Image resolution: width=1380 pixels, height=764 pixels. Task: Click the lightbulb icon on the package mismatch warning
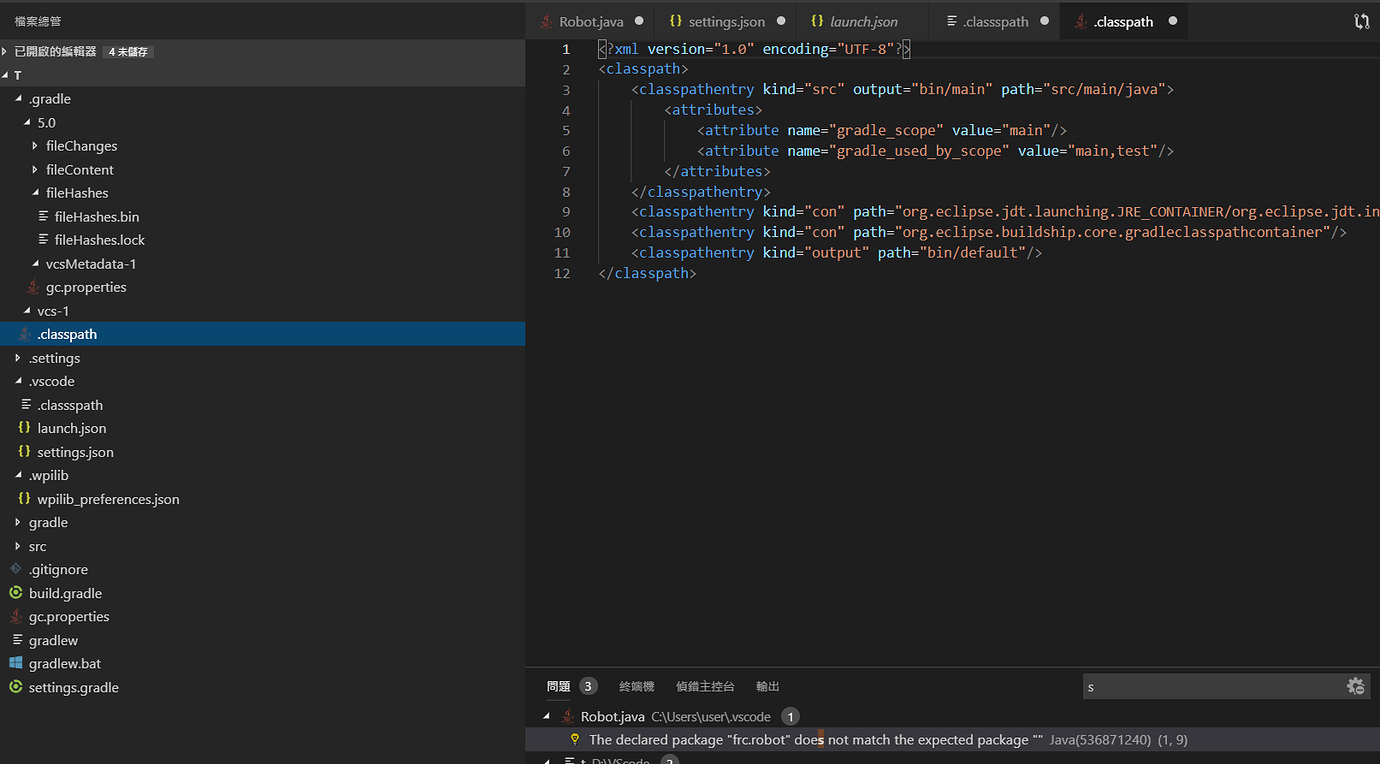(575, 739)
